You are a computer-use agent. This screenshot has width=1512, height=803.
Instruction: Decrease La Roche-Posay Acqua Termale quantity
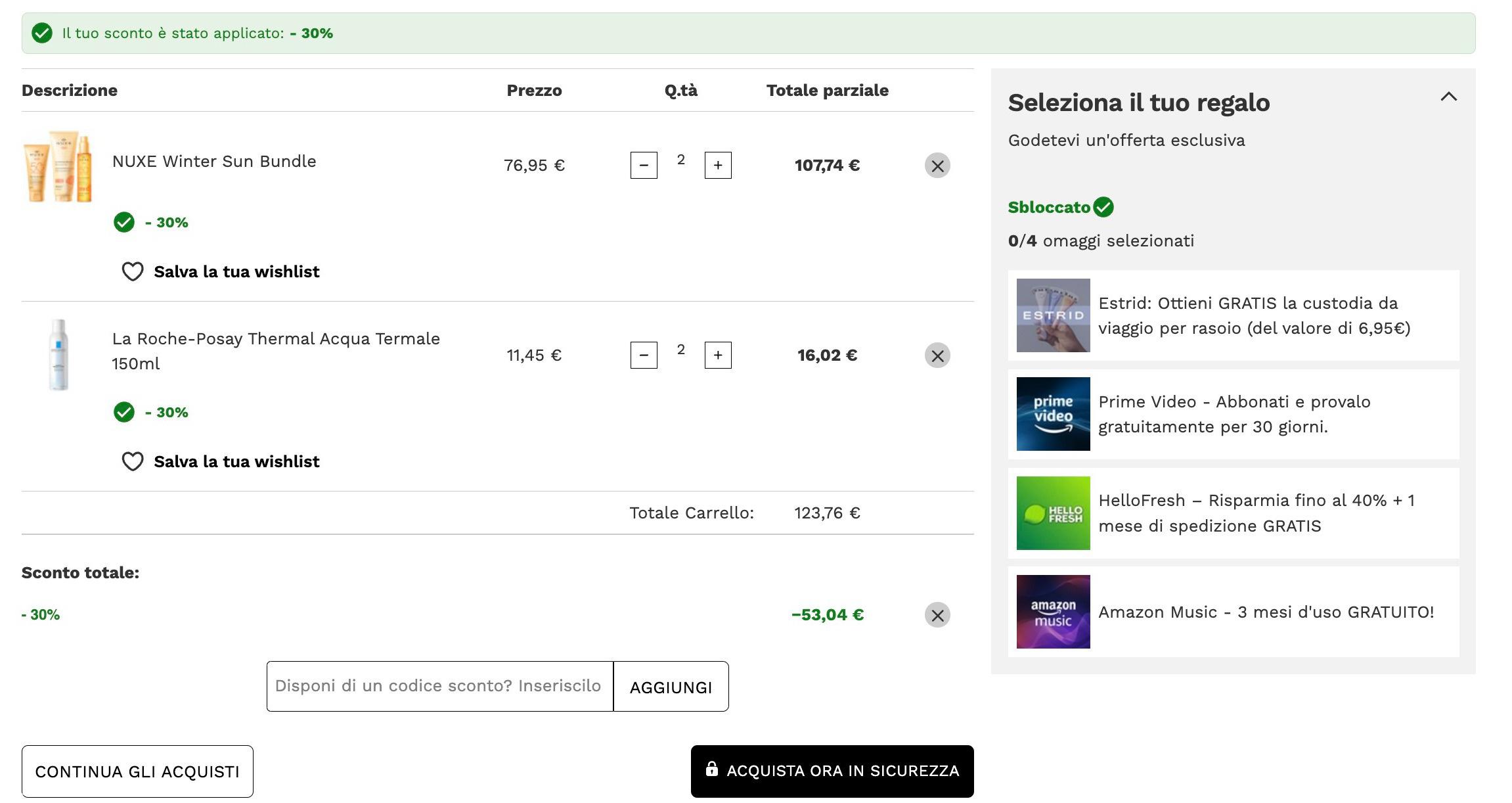pyautogui.click(x=644, y=355)
